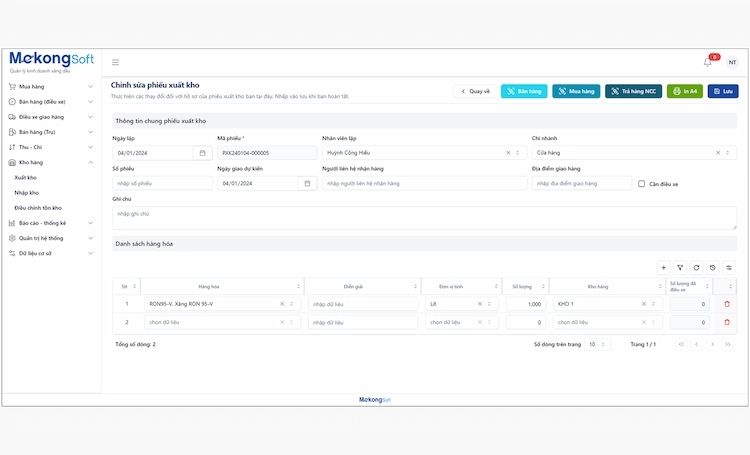Click the hamburger menu icon to toggle the sidebar
The image size is (750, 455).
point(115,62)
